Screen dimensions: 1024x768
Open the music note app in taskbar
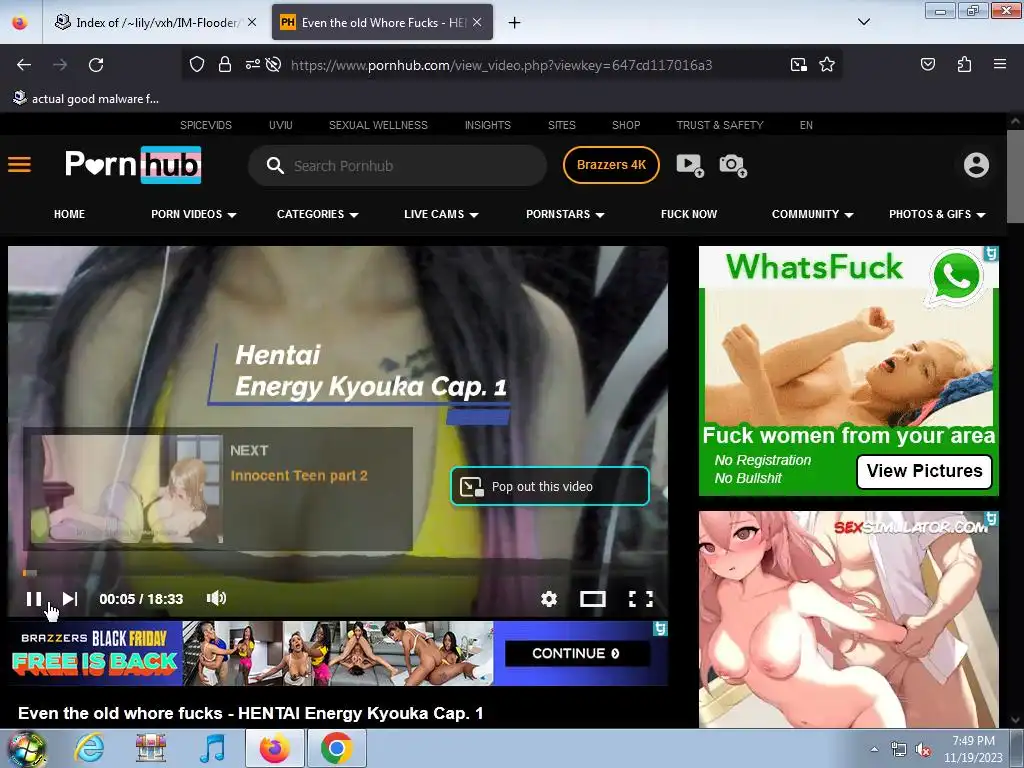[212, 749]
